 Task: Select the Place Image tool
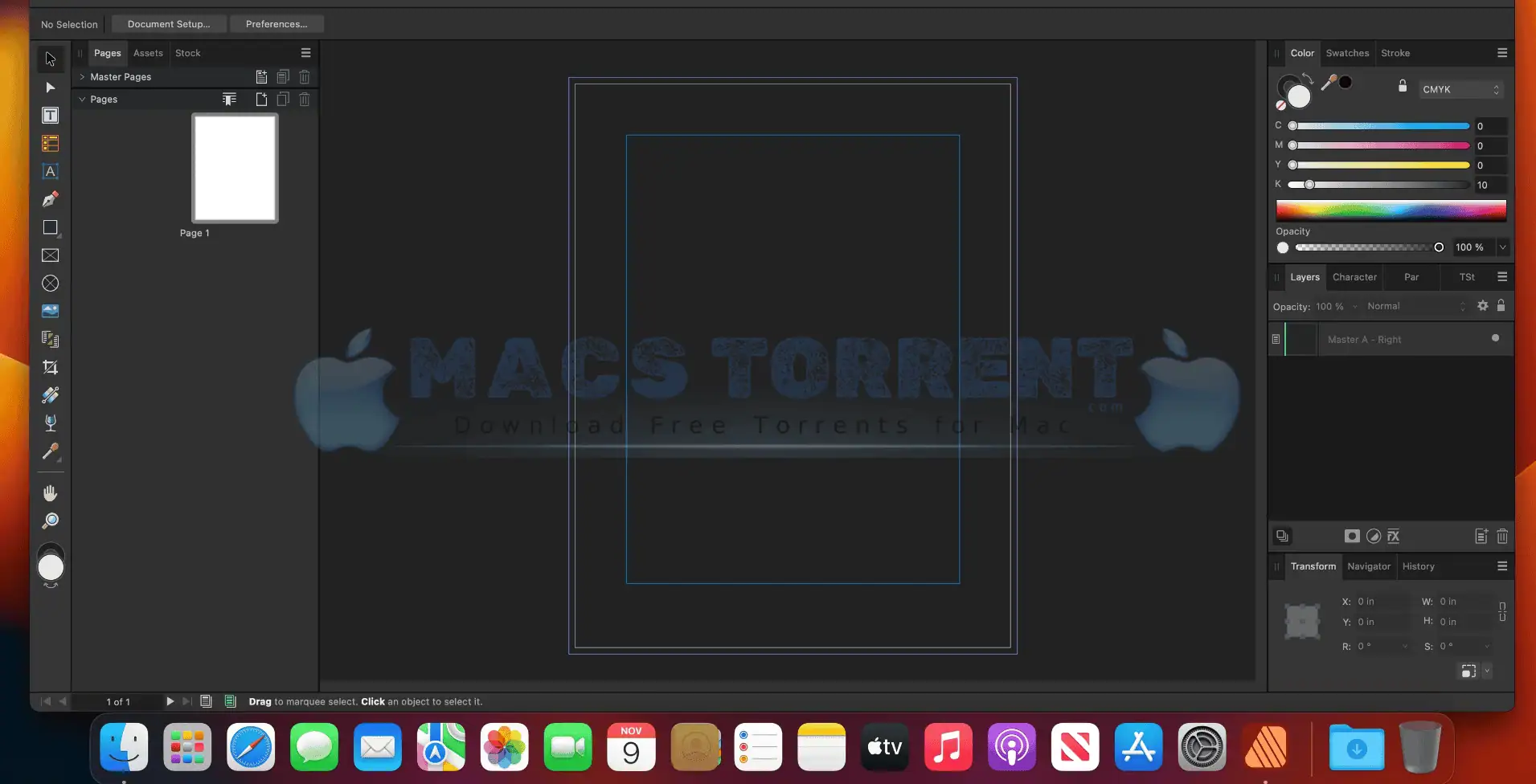point(51,311)
